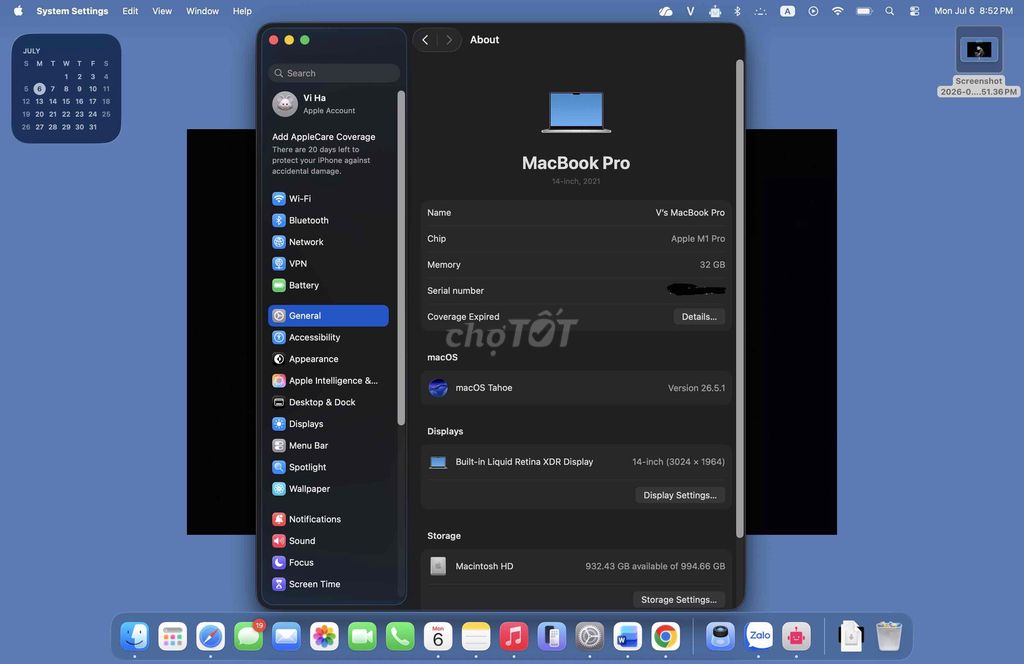This screenshot has height=664, width=1024.
Task: Select General in the sidebar
Action: pos(328,315)
